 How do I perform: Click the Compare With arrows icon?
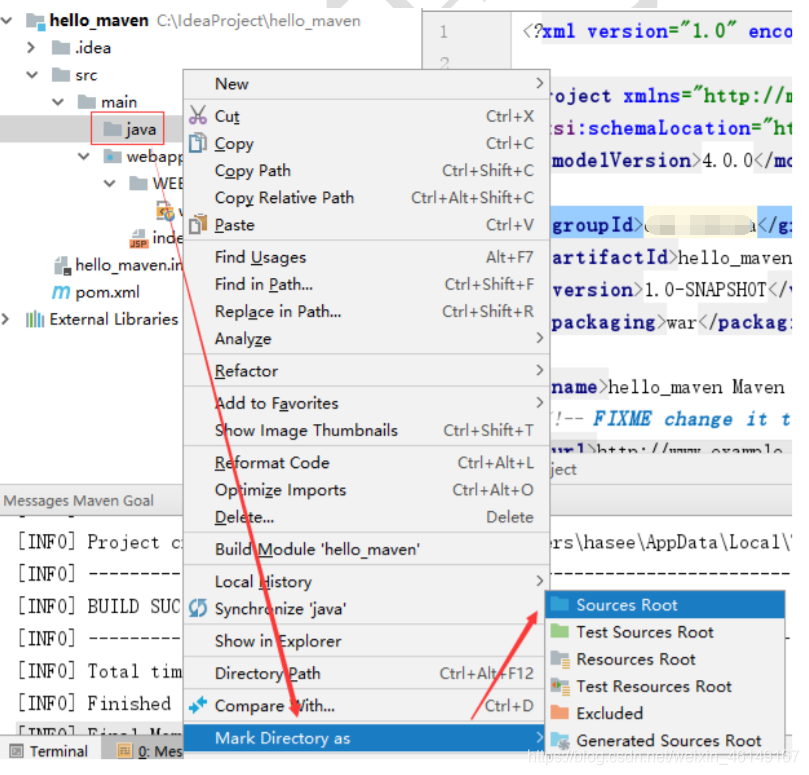click(198, 705)
